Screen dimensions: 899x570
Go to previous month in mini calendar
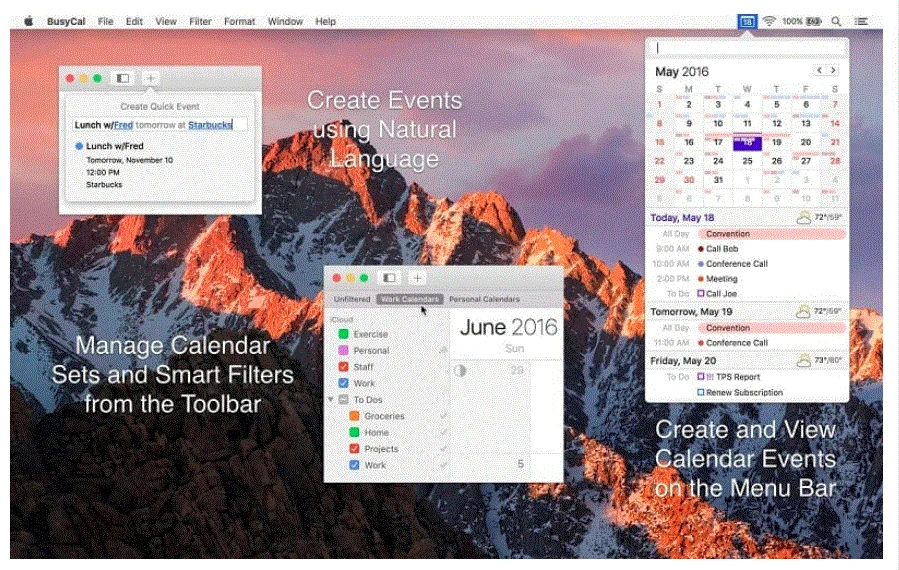point(820,71)
